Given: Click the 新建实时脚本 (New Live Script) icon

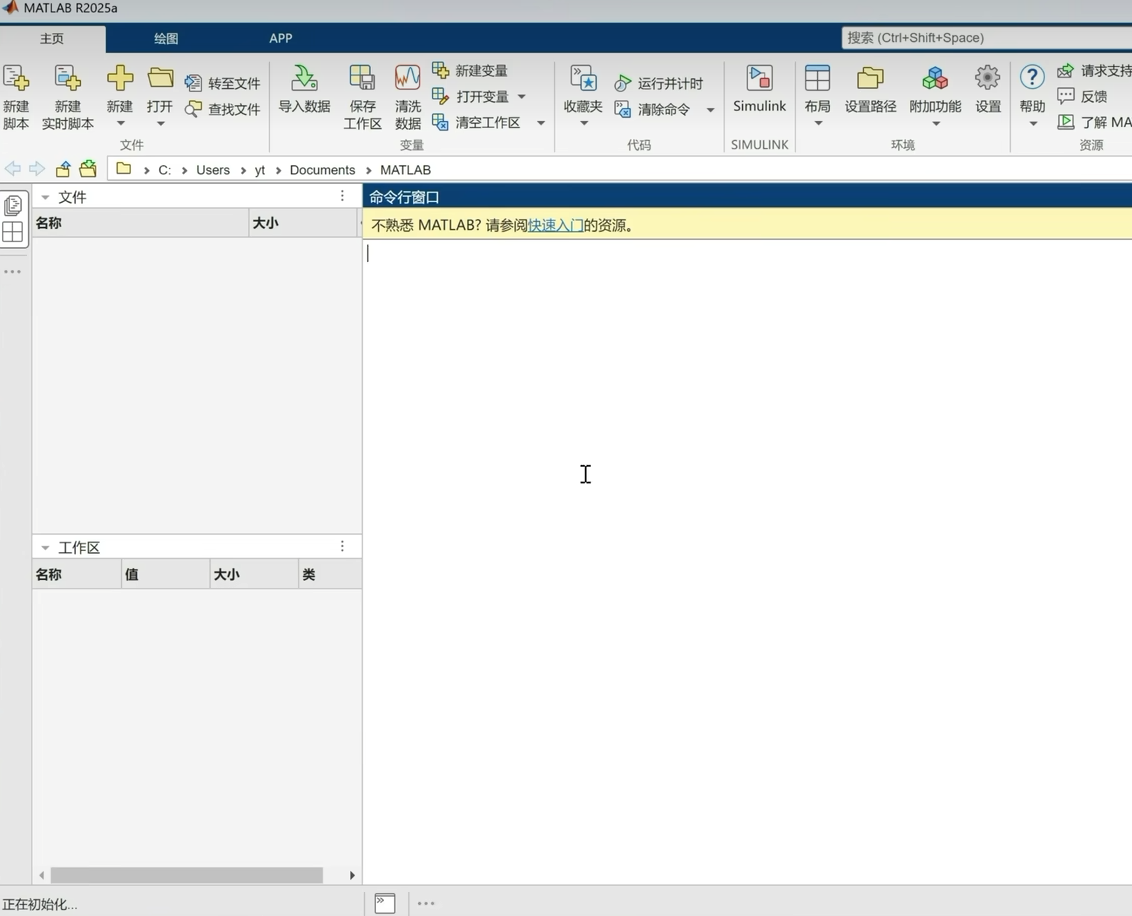Looking at the screenshot, I should (67, 79).
